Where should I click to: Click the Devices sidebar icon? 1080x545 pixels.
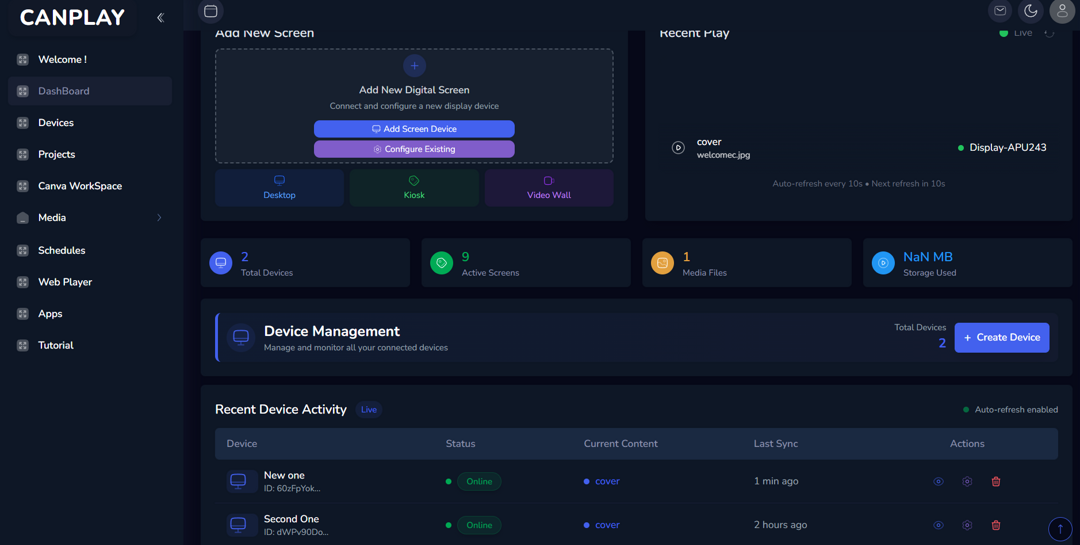tap(23, 123)
